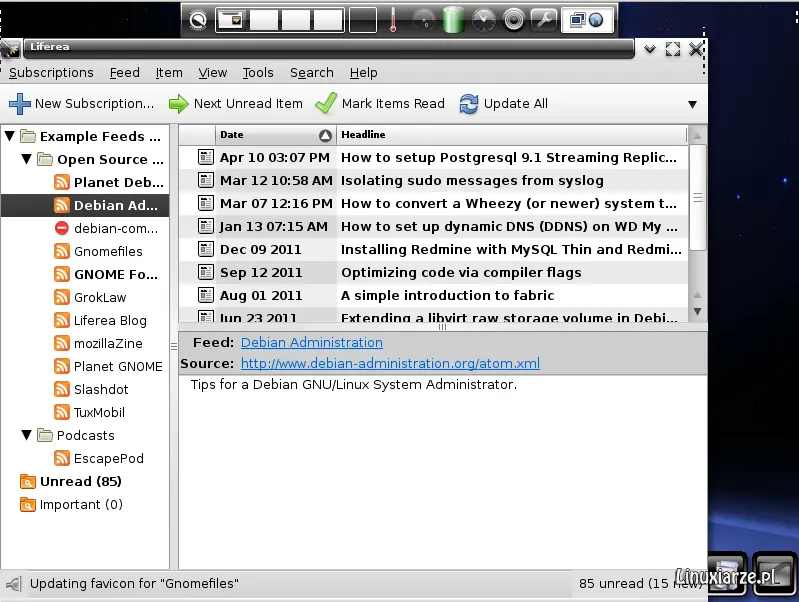Image resolution: width=799 pixels, height=602 pixels.
Task: Select the unavailable debian-com... feed
Action: pos(106,228)
